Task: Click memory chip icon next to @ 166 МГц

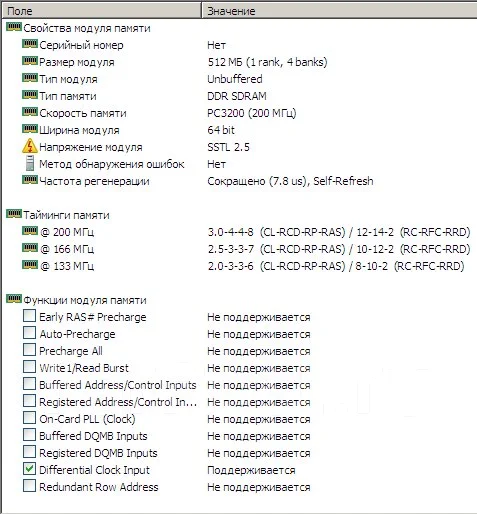Action: coord(30,248)
